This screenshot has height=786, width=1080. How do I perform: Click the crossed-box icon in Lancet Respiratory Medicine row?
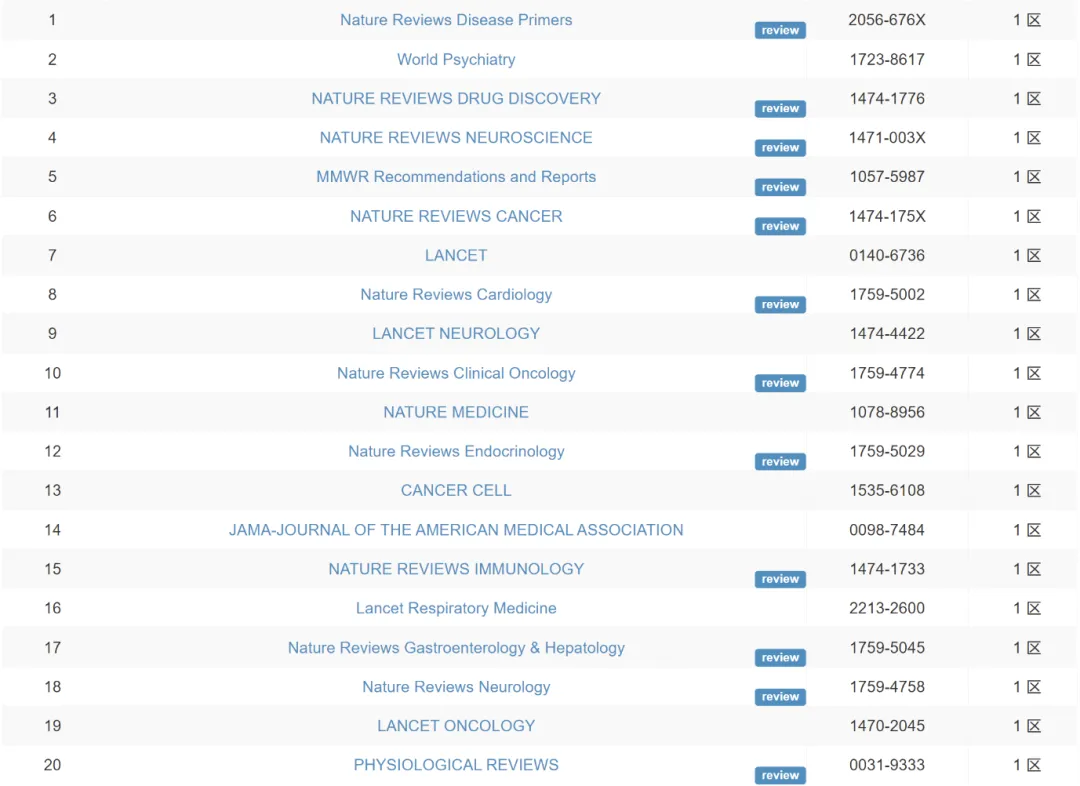[x=1034, y=608]
